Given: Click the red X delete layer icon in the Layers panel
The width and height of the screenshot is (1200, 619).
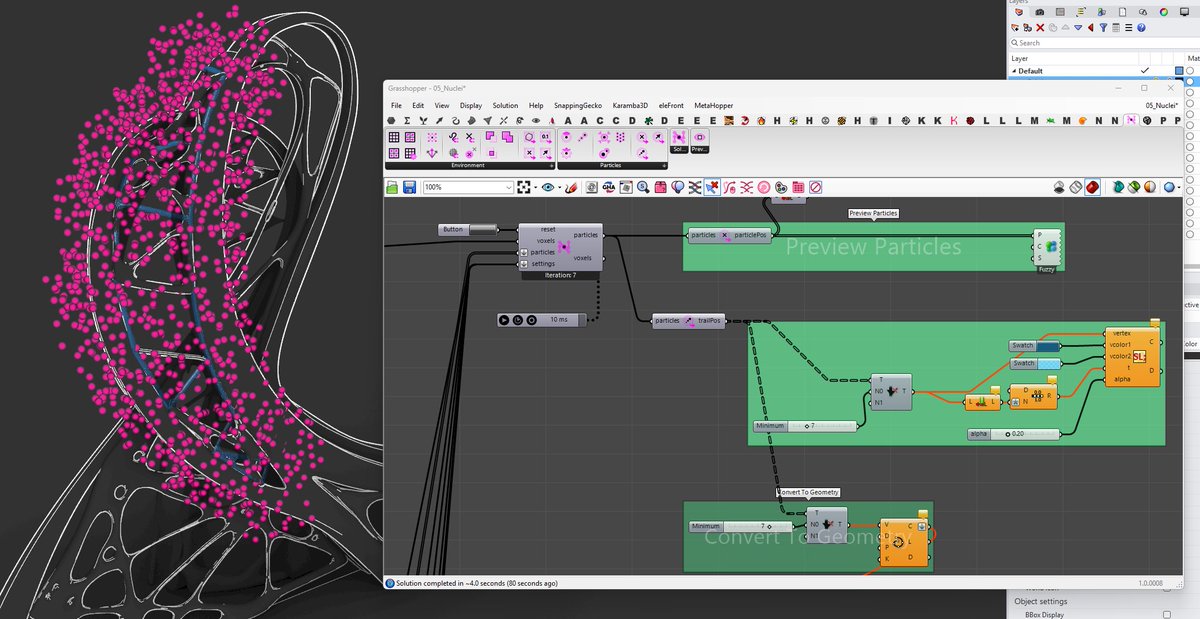Looking at the screenshot, I should [1039, 28].
